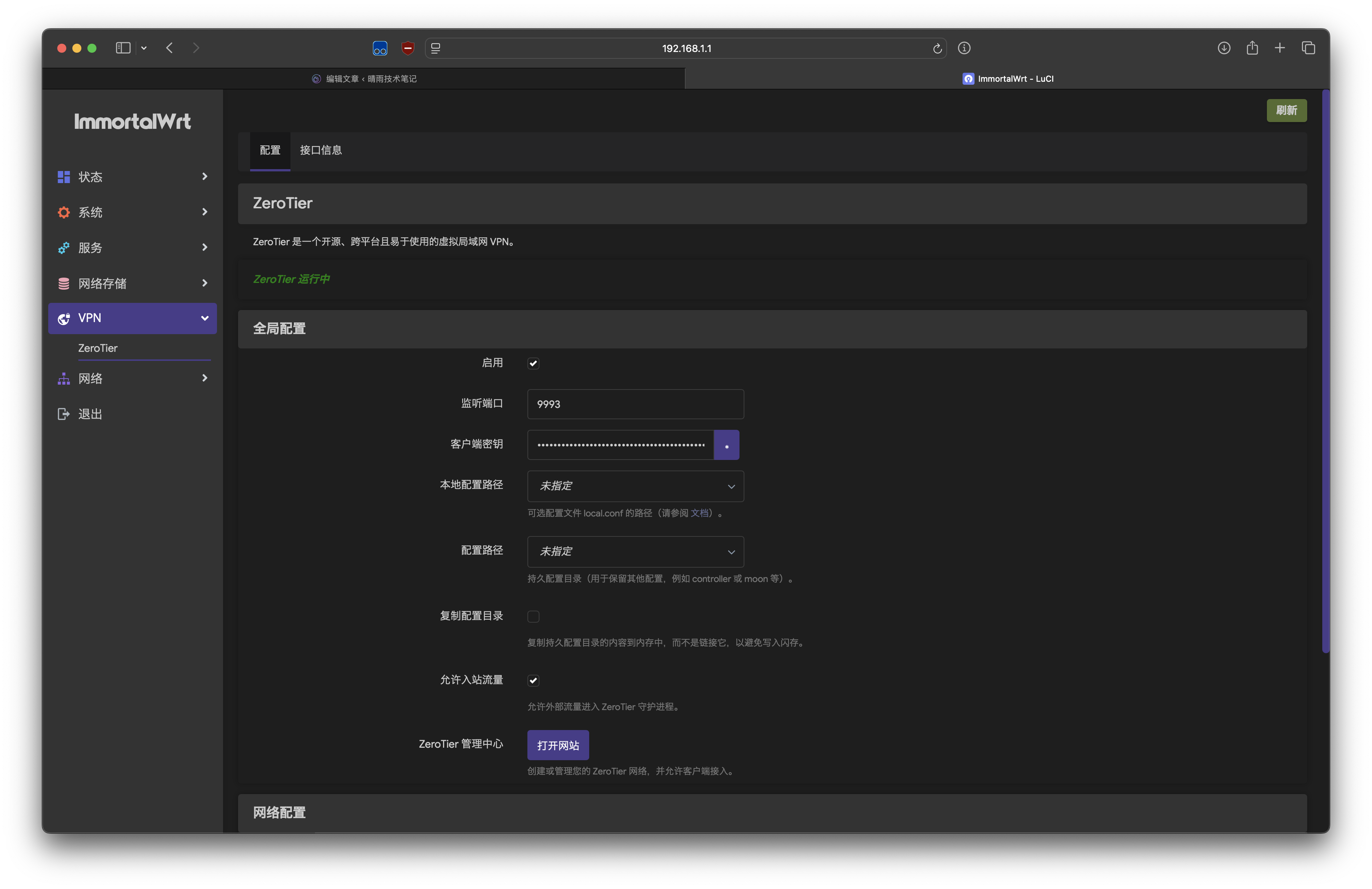Click the Safari reload page icon
This screenshot has width=1372, height=889.
pyautogui.click(x=937, y=49)
